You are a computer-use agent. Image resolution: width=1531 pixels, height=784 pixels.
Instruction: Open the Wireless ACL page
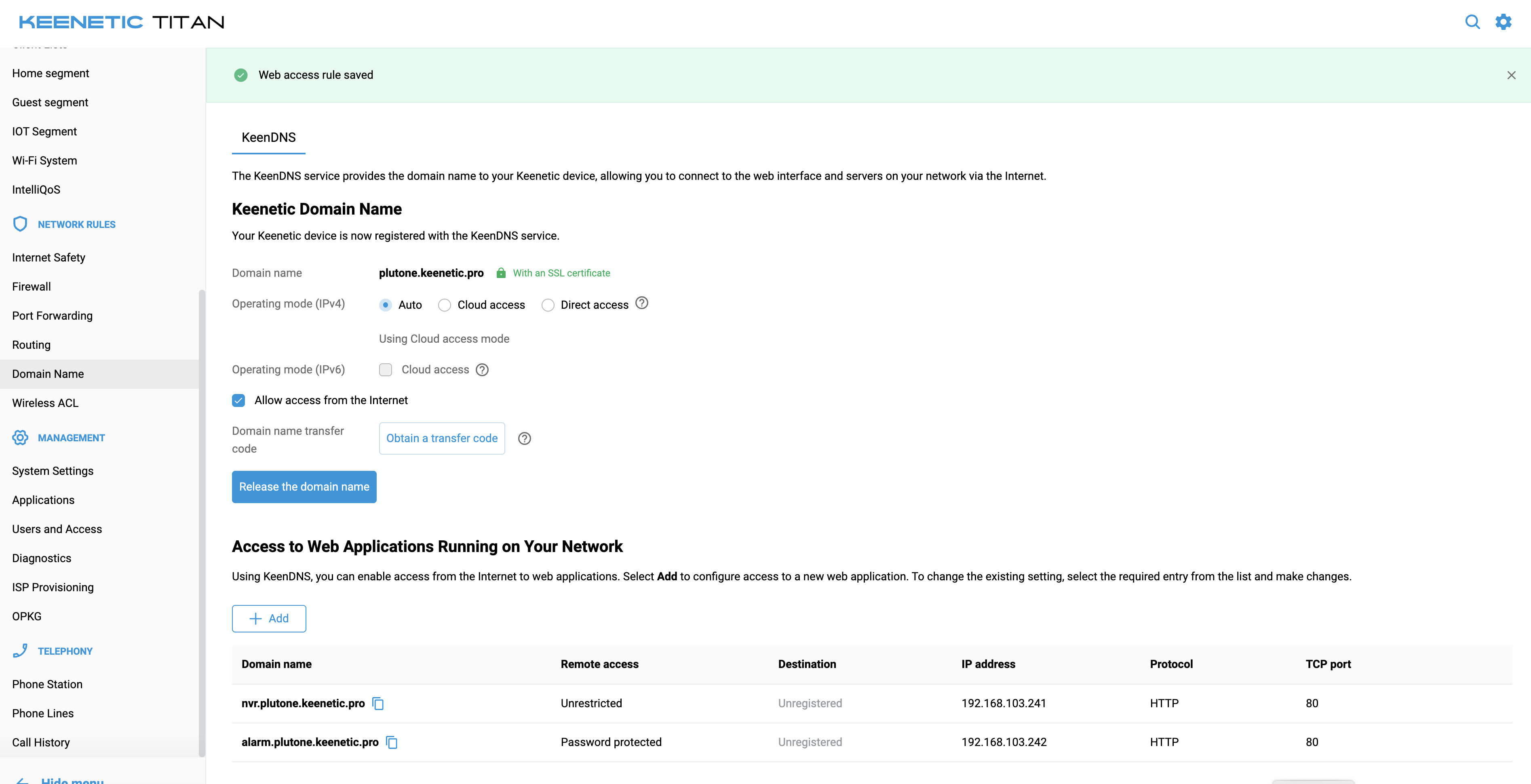(45, 403)
